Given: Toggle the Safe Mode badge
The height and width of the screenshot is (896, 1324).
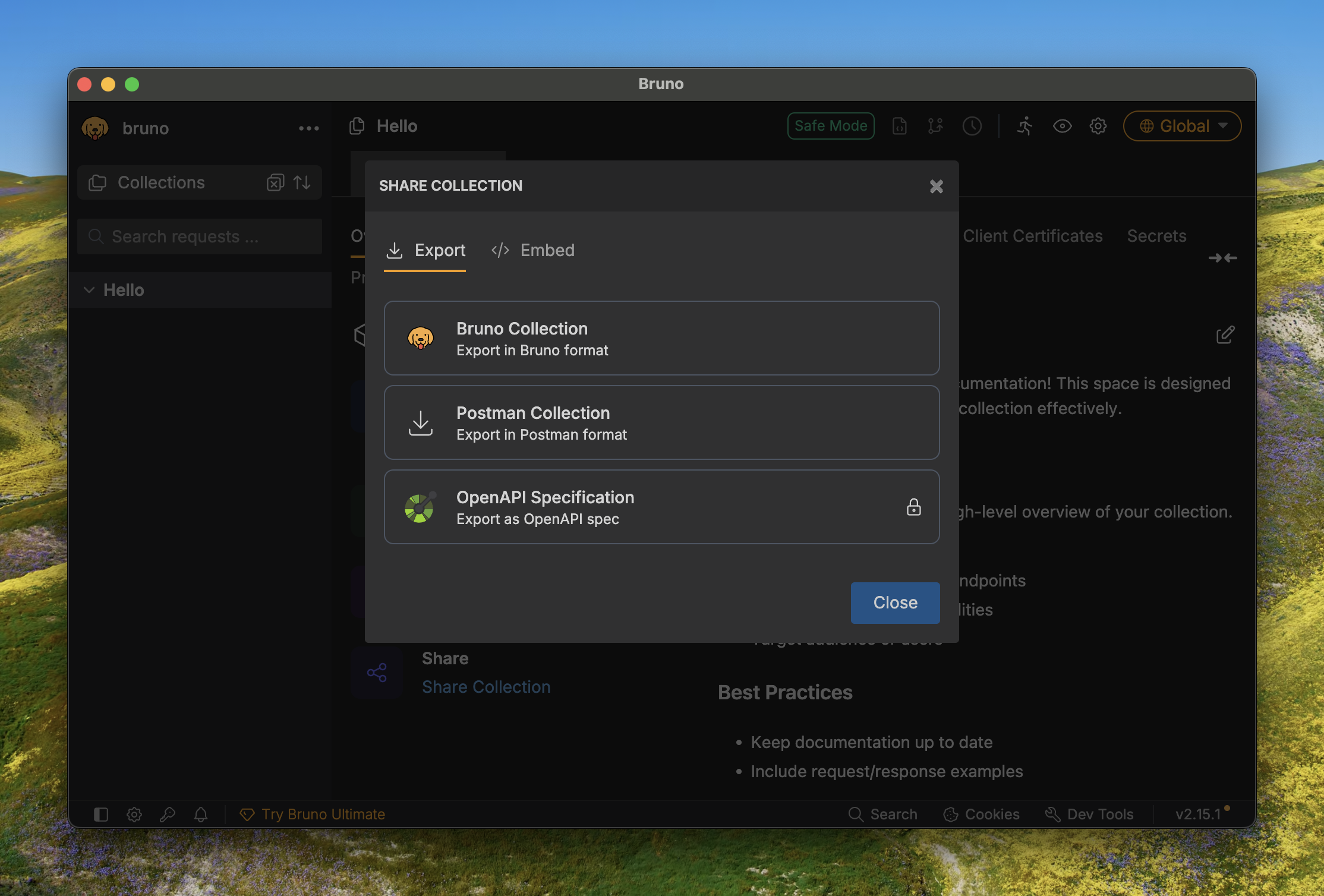Looking at the screenshot, I should point(830,126).
